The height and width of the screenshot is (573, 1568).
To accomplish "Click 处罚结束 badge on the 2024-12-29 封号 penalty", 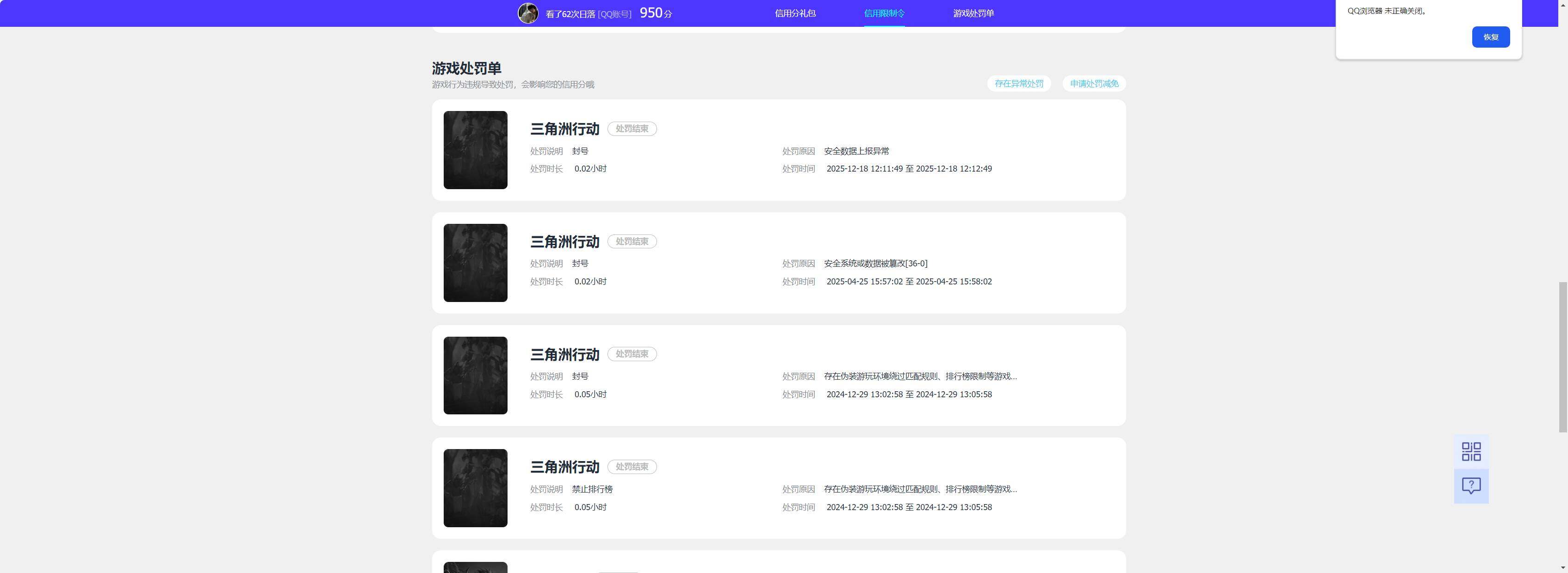I will 632,354.
